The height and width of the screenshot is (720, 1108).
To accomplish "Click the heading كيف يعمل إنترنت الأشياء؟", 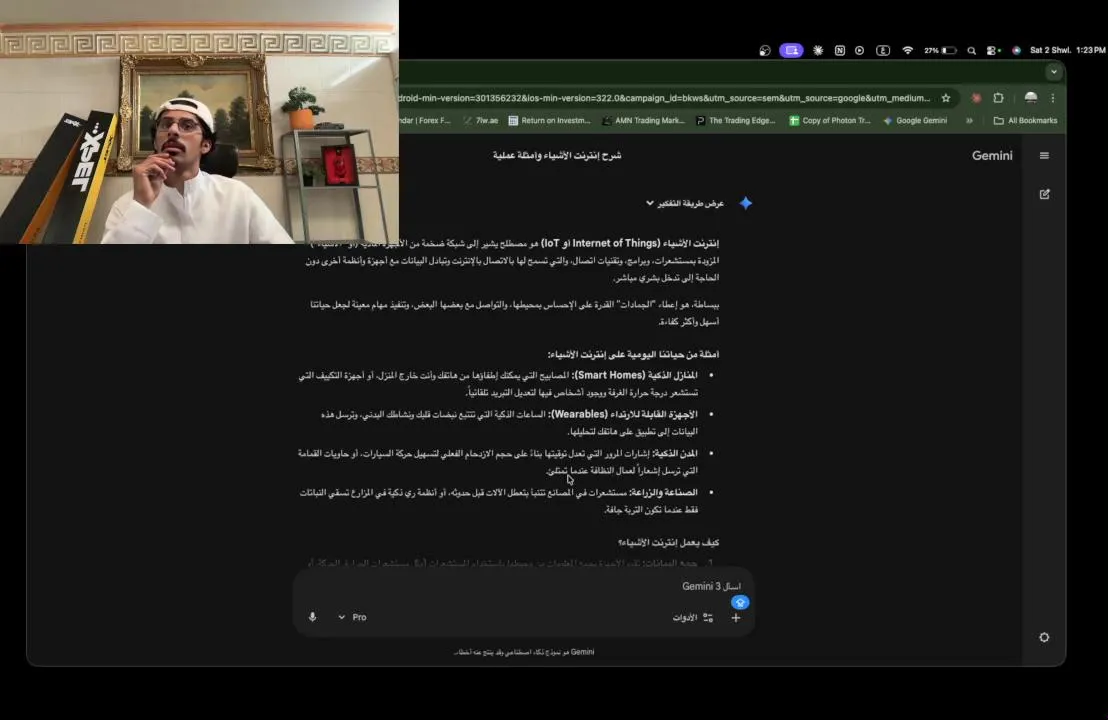I will click(668, 543).
